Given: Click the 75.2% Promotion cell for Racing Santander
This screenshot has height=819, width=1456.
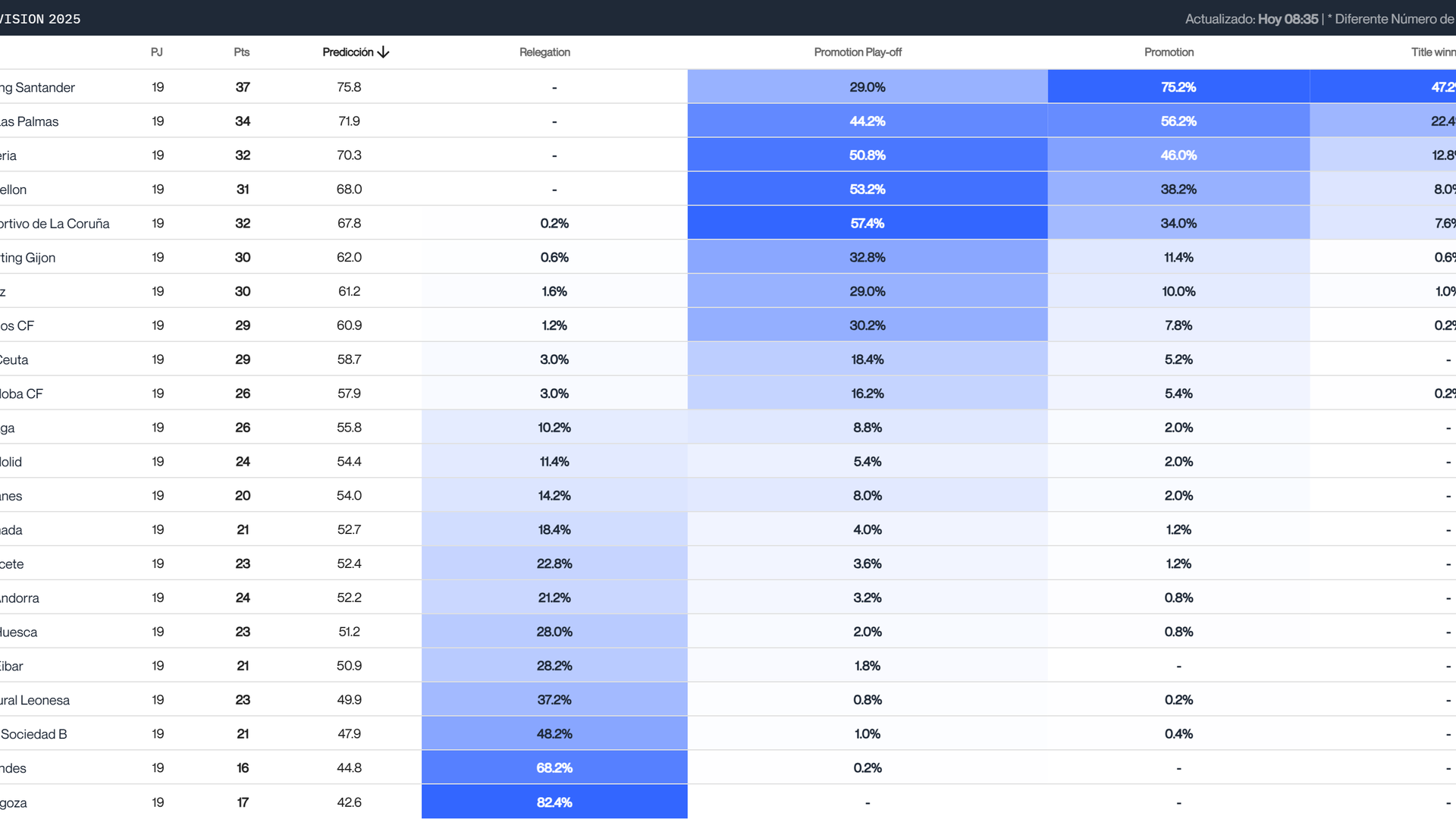Looking at the screenshot, I should tap(1178, 87).
